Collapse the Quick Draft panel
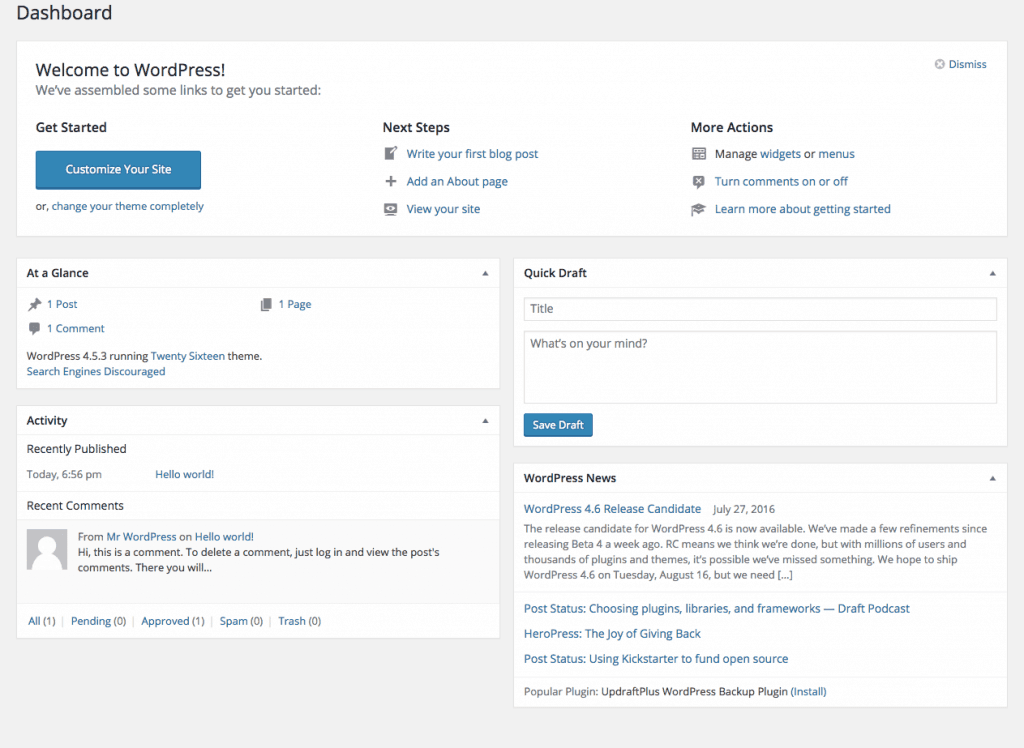The width and height of the screenshot is (1024, 748). pyautogui.click(x=992, y=272)
